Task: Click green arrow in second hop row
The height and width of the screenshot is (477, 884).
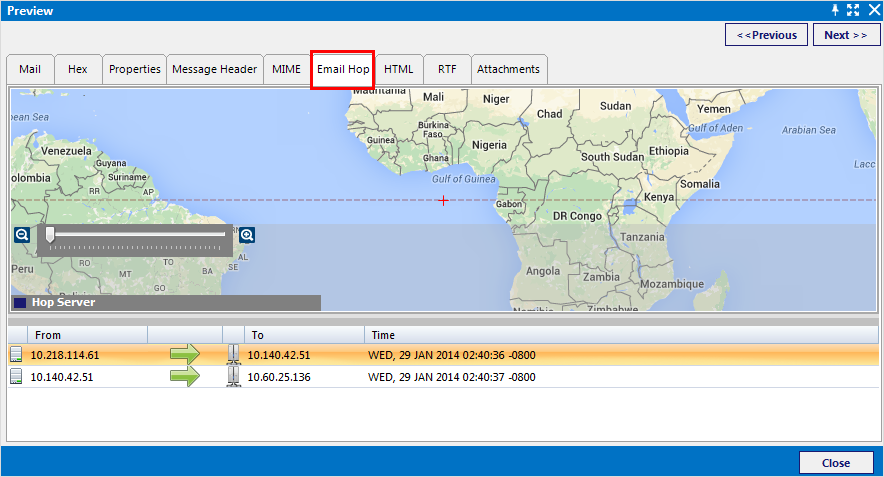Action: [185, 377]
